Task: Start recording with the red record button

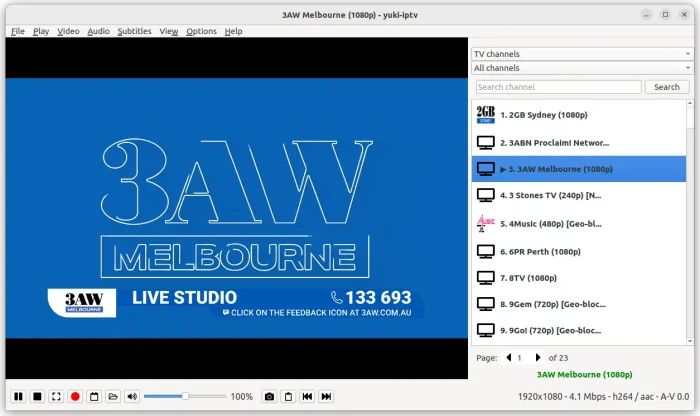Action: click(x=75, y=397)
